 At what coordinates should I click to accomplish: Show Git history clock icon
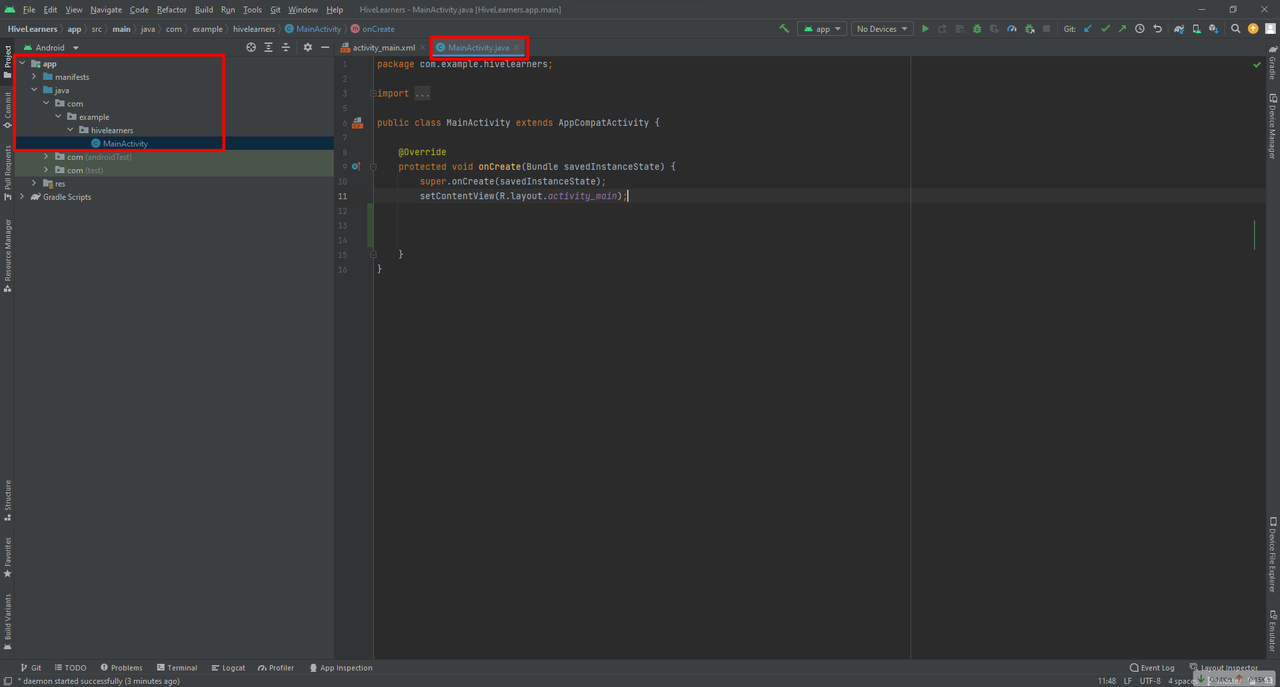pyautogui.click(x=1140, y=29)
